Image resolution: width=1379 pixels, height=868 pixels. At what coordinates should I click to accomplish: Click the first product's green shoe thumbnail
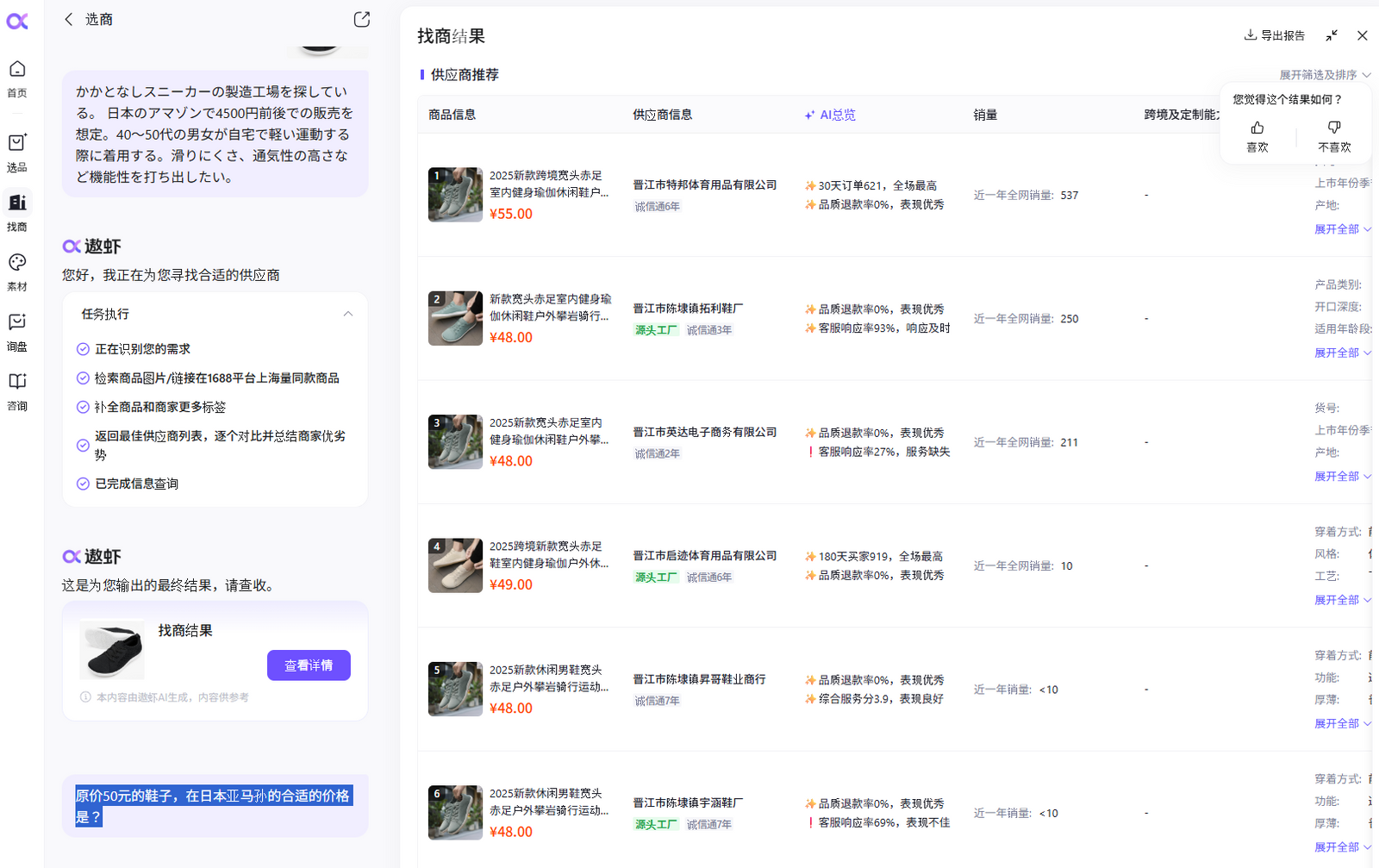(x=455, y=195)
